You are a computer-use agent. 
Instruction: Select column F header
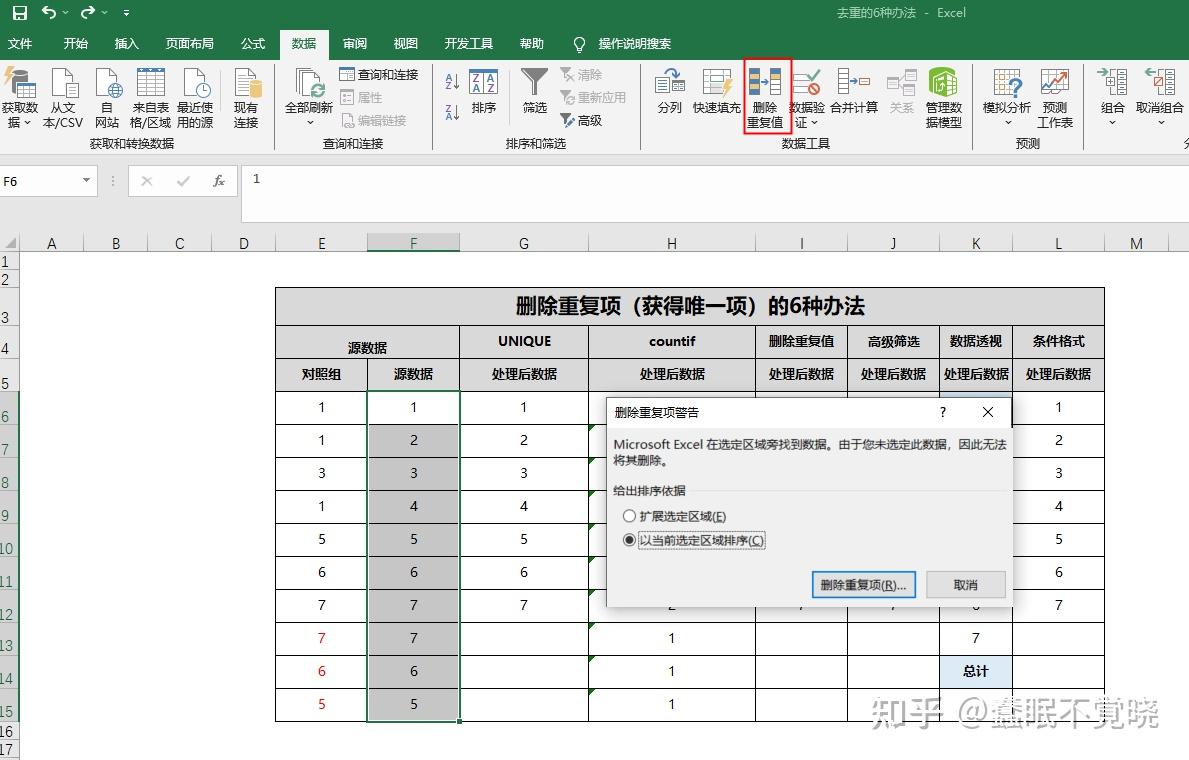click(413, 243)
